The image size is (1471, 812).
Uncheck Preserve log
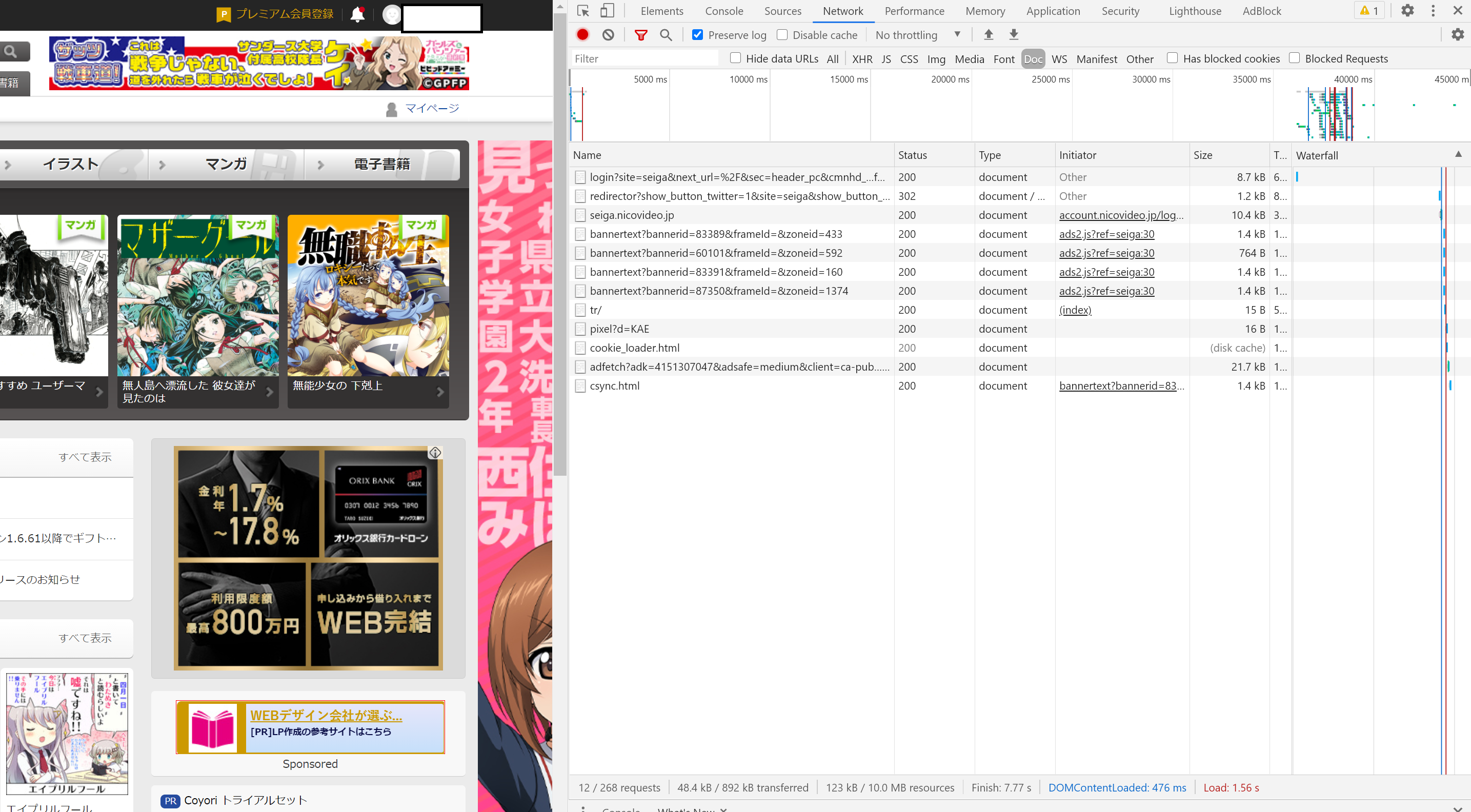[697, 34]
